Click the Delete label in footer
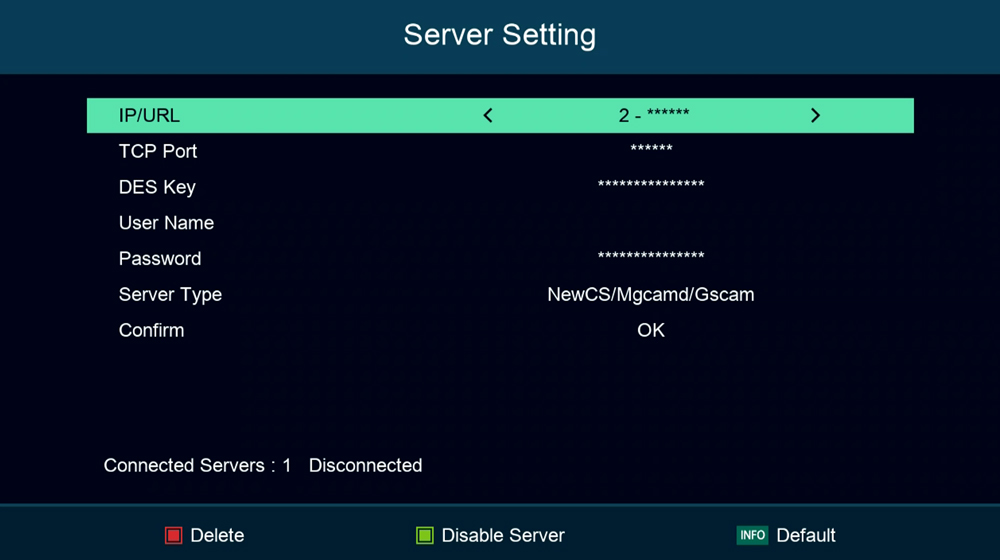 click(x=217, y=536)
